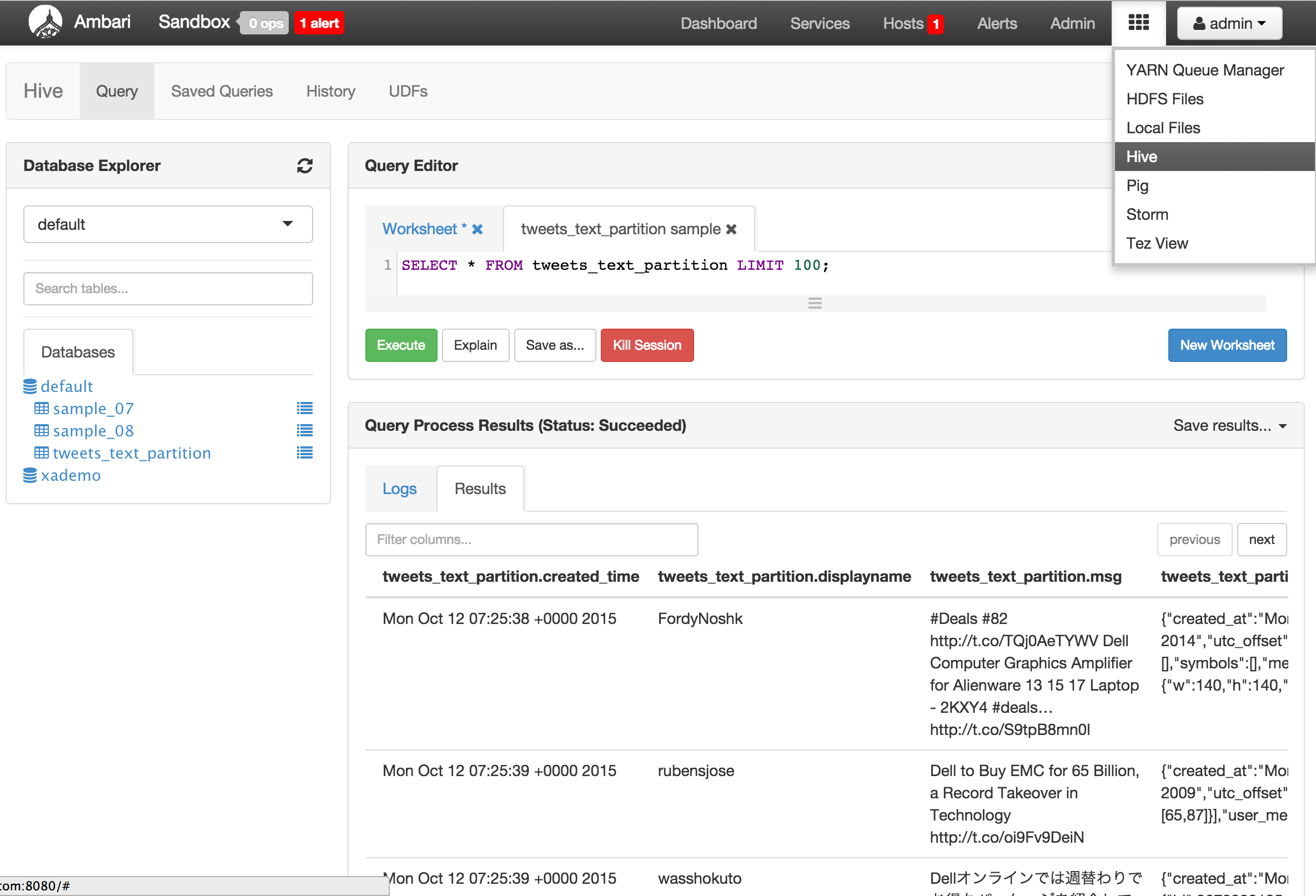This screenshot has height=896, width=1316.
Task: Open the views grid icon in navbar
Action: coord(1138,23)
